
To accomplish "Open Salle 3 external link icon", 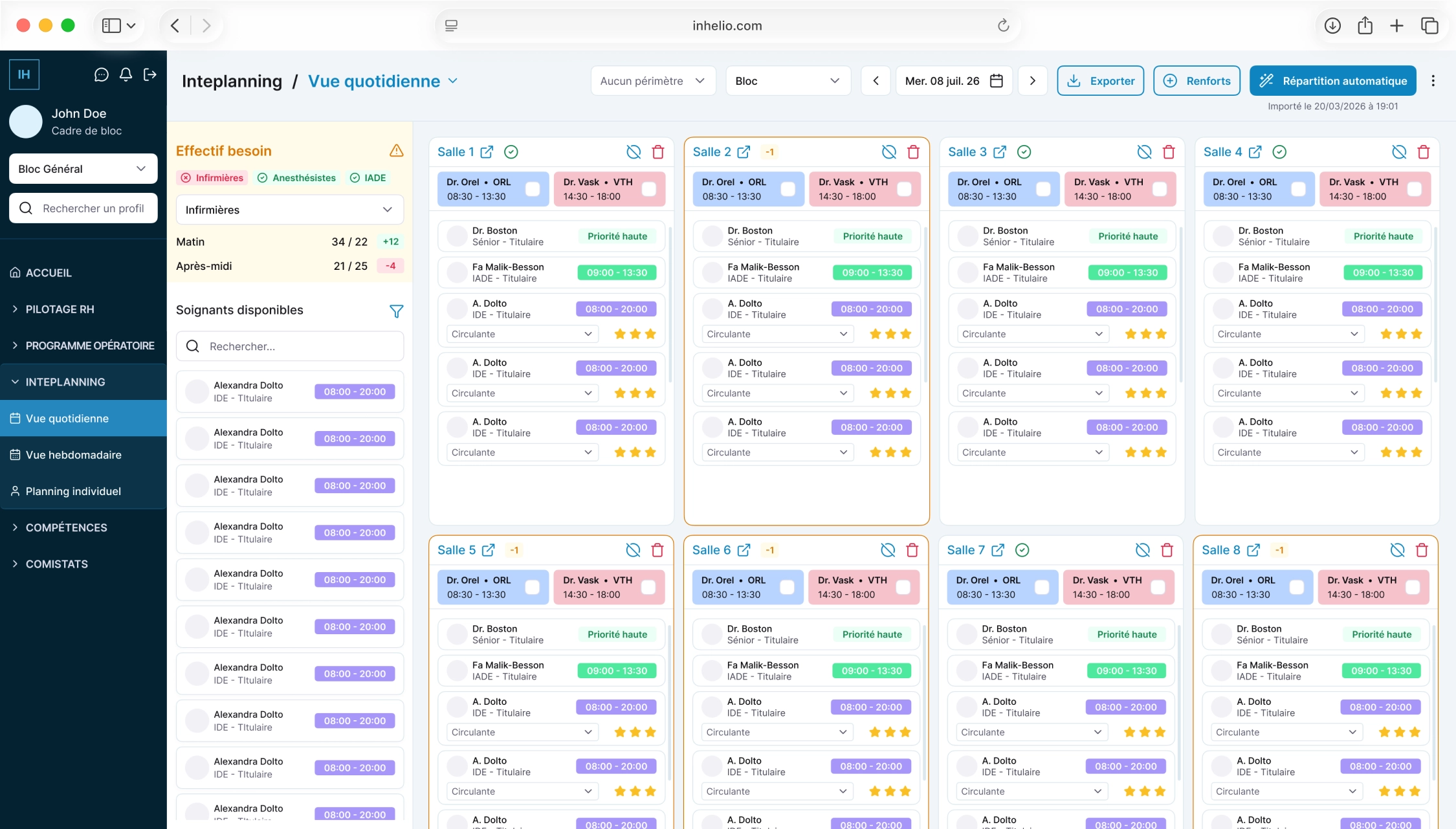I will [1000, 152].
